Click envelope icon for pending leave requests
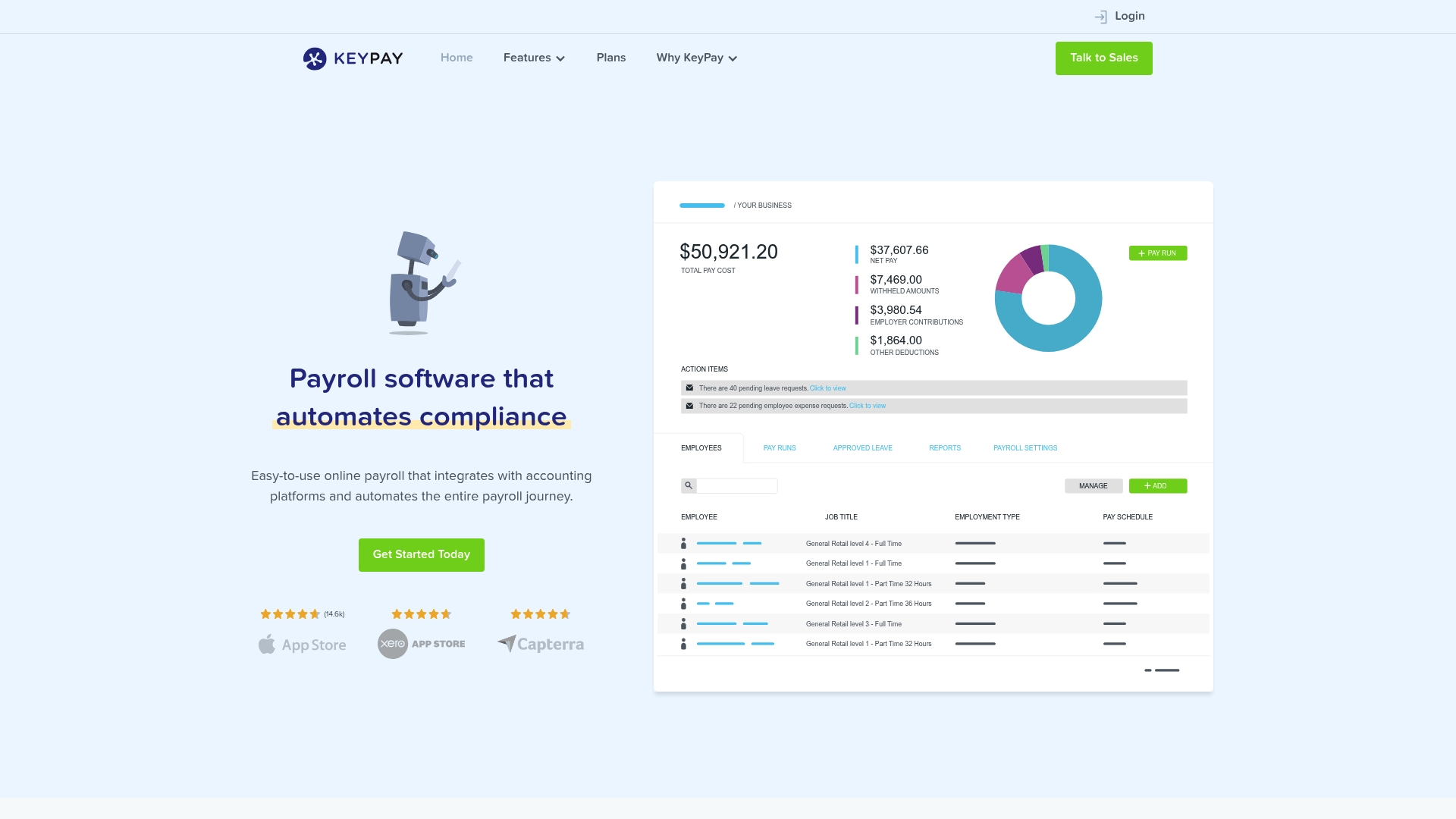The image size is (1456, 819). click(x=689, y=388)
